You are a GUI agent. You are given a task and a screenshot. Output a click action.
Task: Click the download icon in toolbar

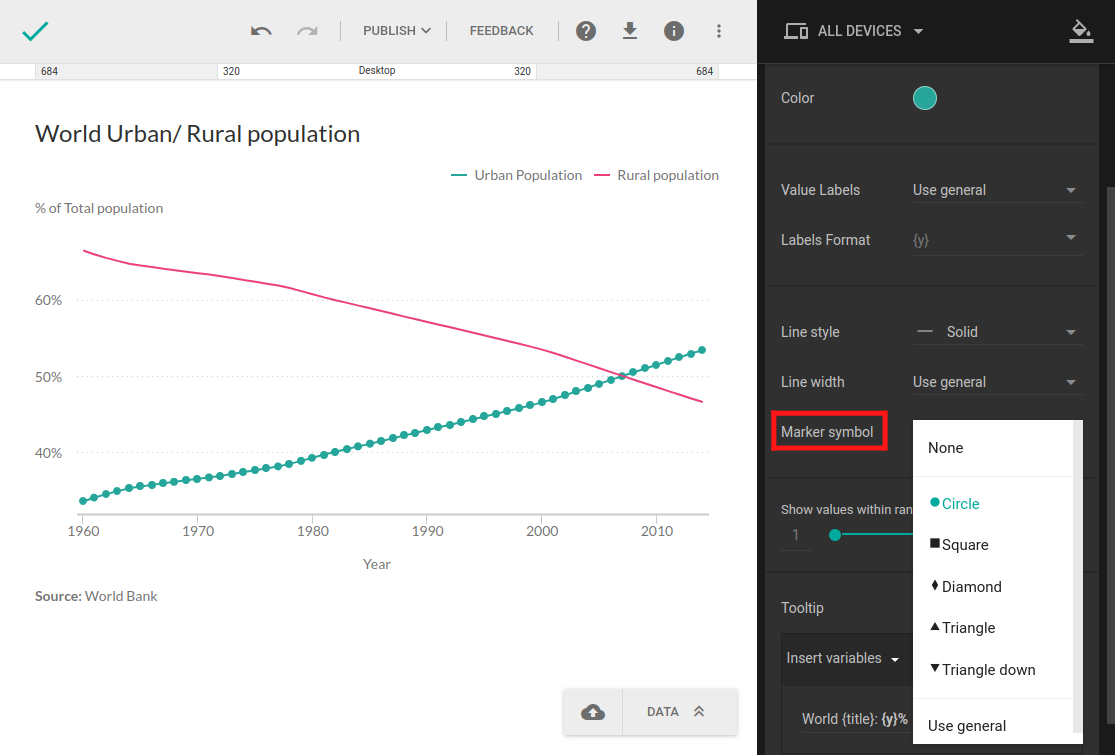tap(630, 31)
